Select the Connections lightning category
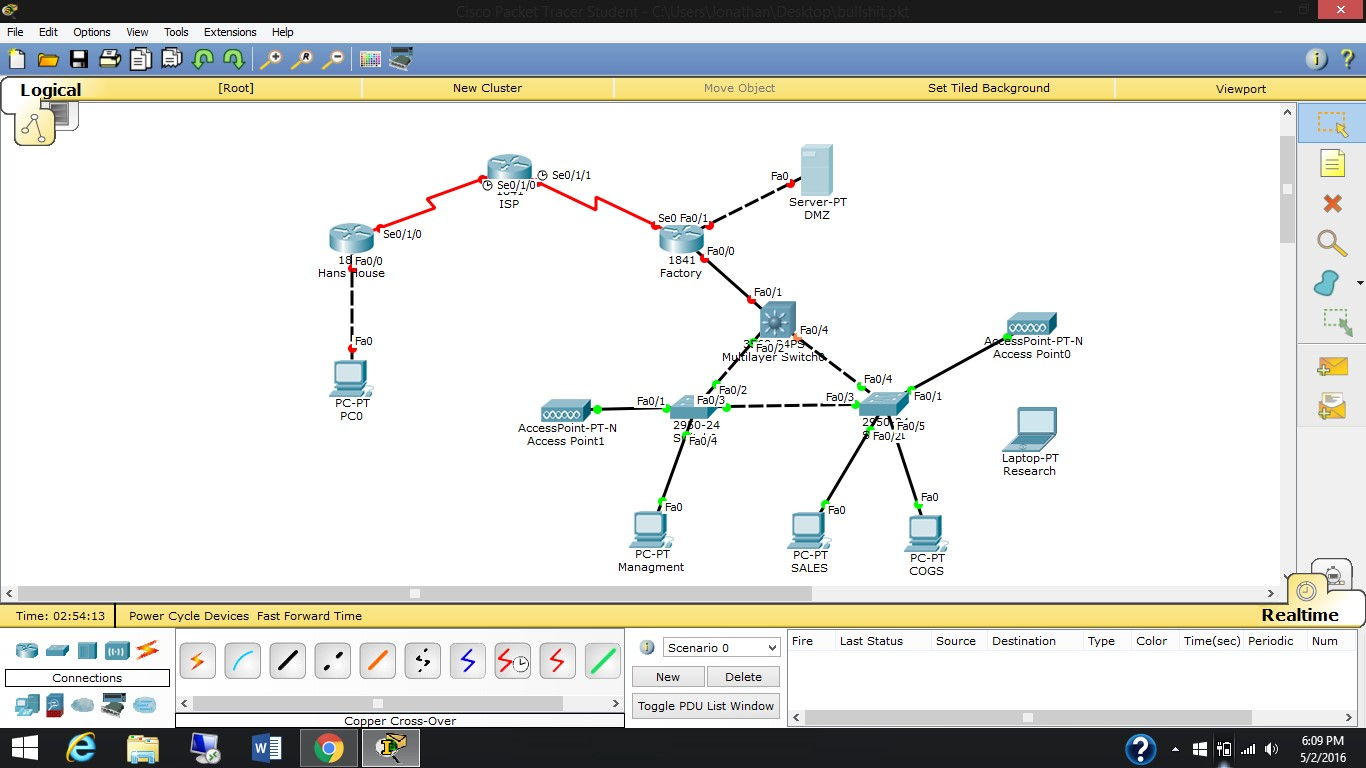This screenshot has height=768, width=1366. click(147, 650)
